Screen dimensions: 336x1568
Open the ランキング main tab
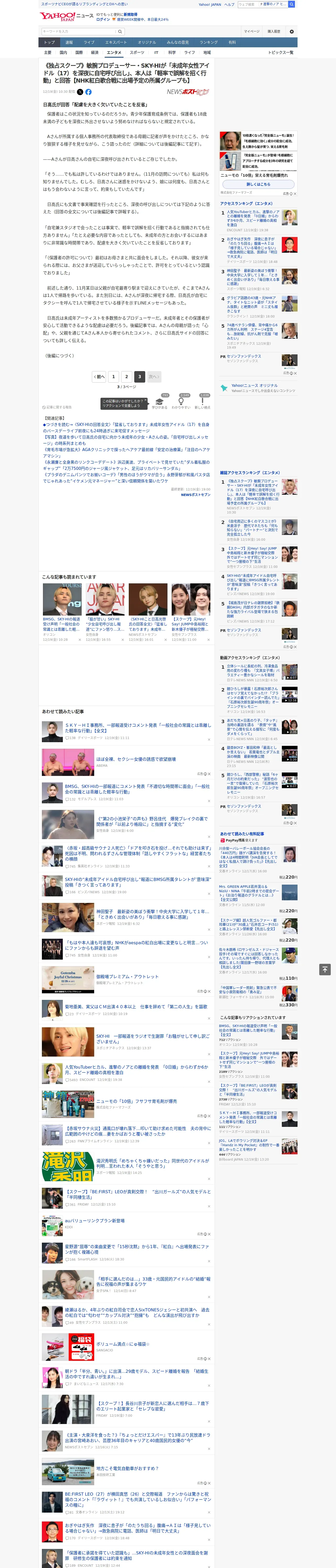209,43
